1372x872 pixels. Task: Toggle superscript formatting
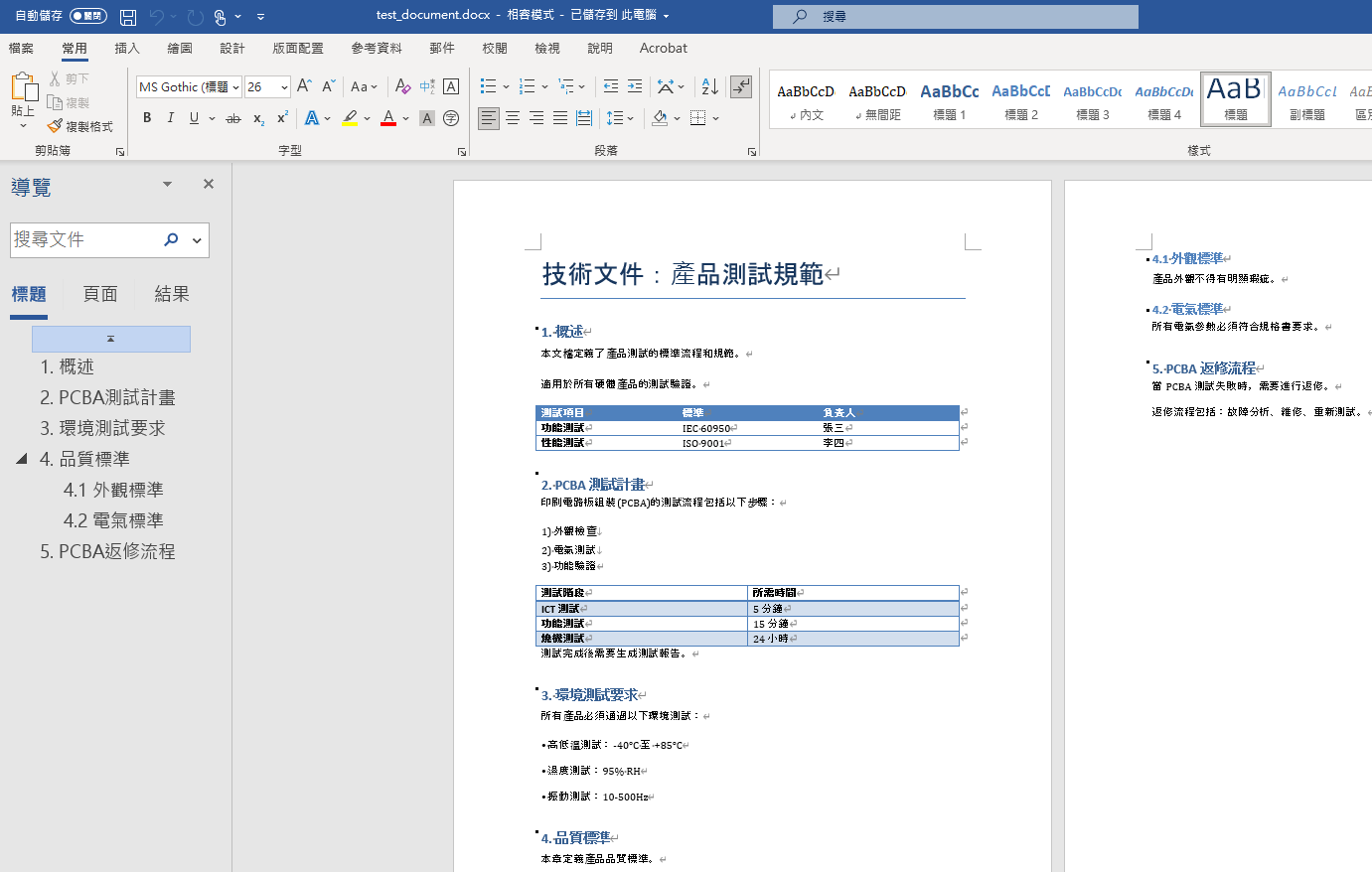pos(282,118)
